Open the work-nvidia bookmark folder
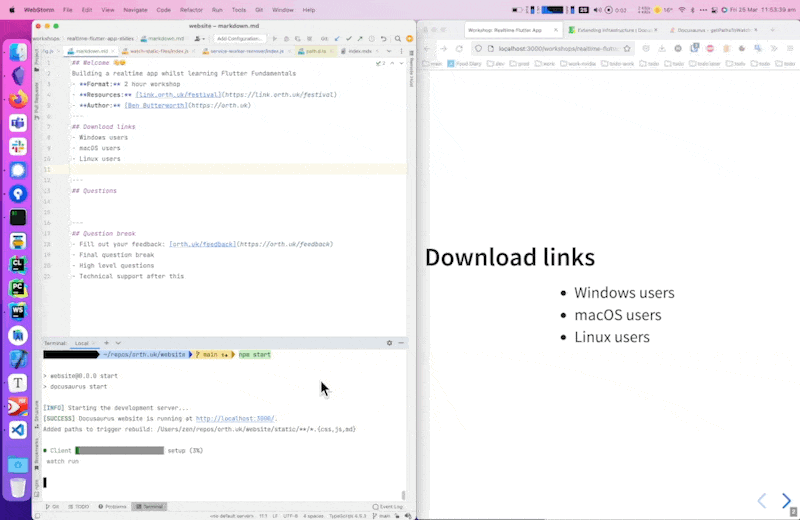The image size is (800, 520). (x=578, y=64)
